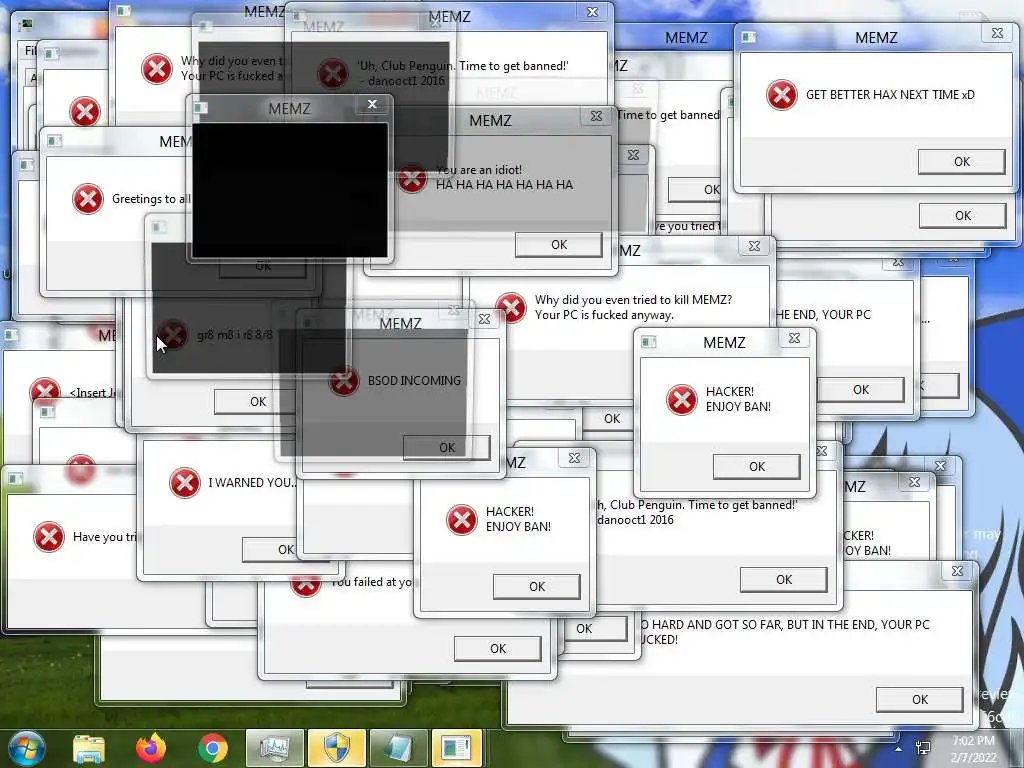Click OK in the BSOD INCOMING dialog

[x=447, y=448]
